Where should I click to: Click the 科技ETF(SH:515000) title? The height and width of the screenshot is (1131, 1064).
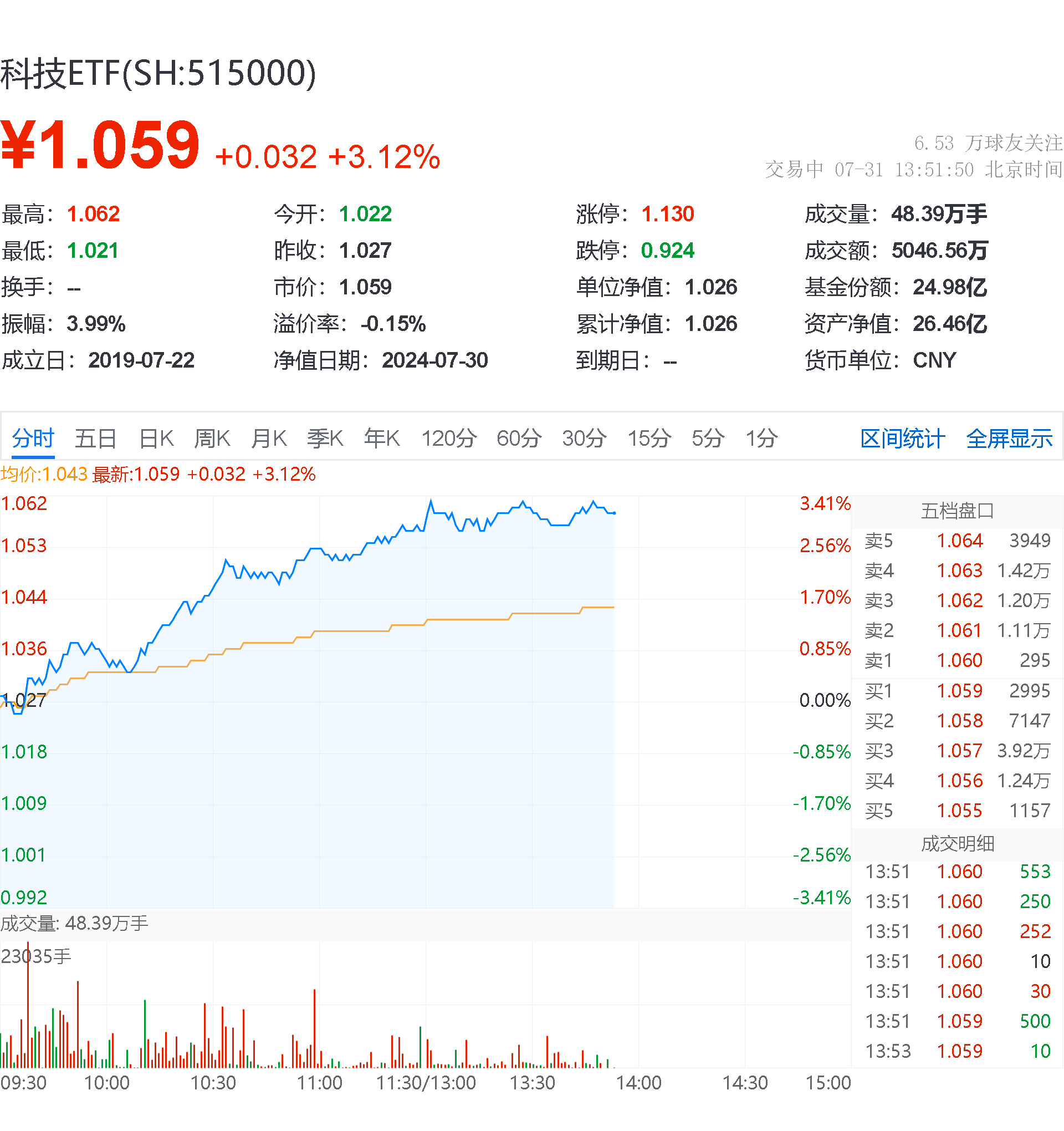point(158,73)
